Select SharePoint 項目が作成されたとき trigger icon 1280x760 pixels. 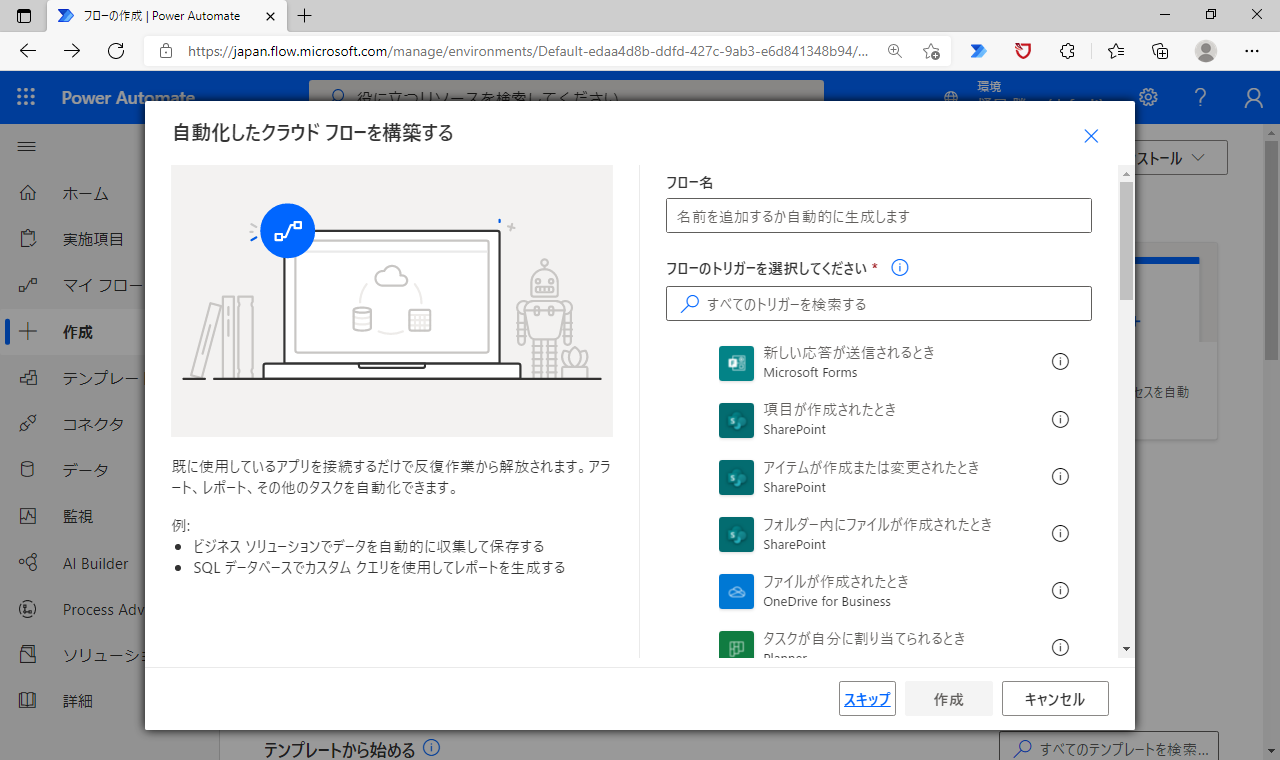(x=736, y=420)
